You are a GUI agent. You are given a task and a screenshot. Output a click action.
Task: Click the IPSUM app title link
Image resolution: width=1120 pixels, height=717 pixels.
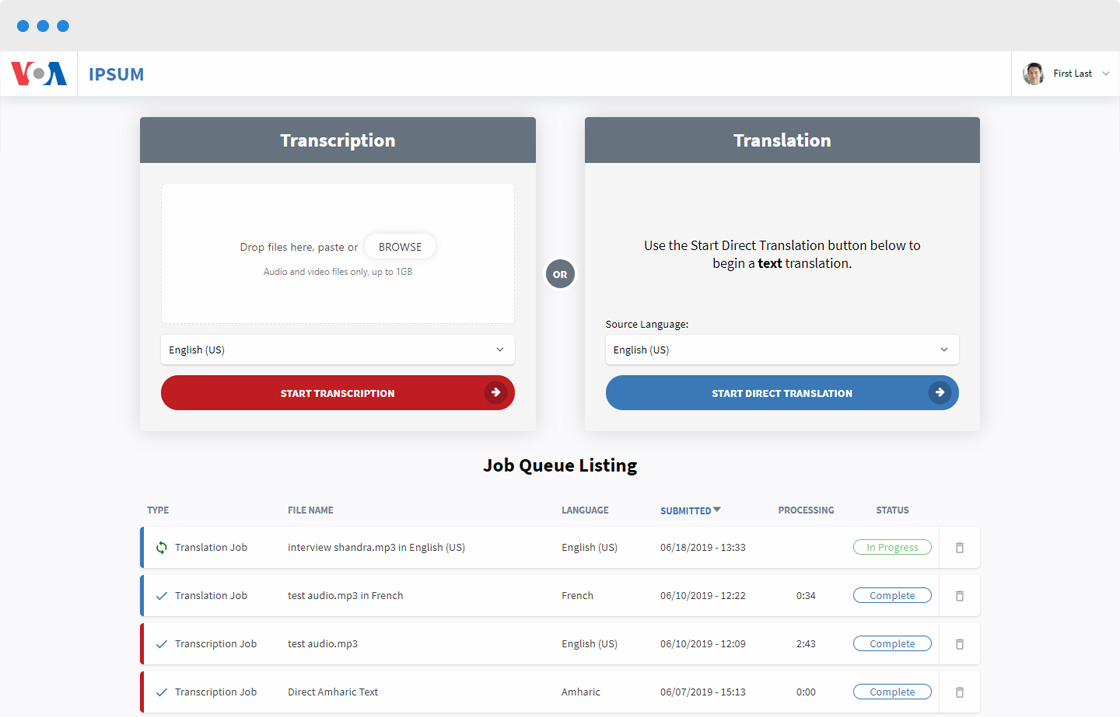click(116, 74)
